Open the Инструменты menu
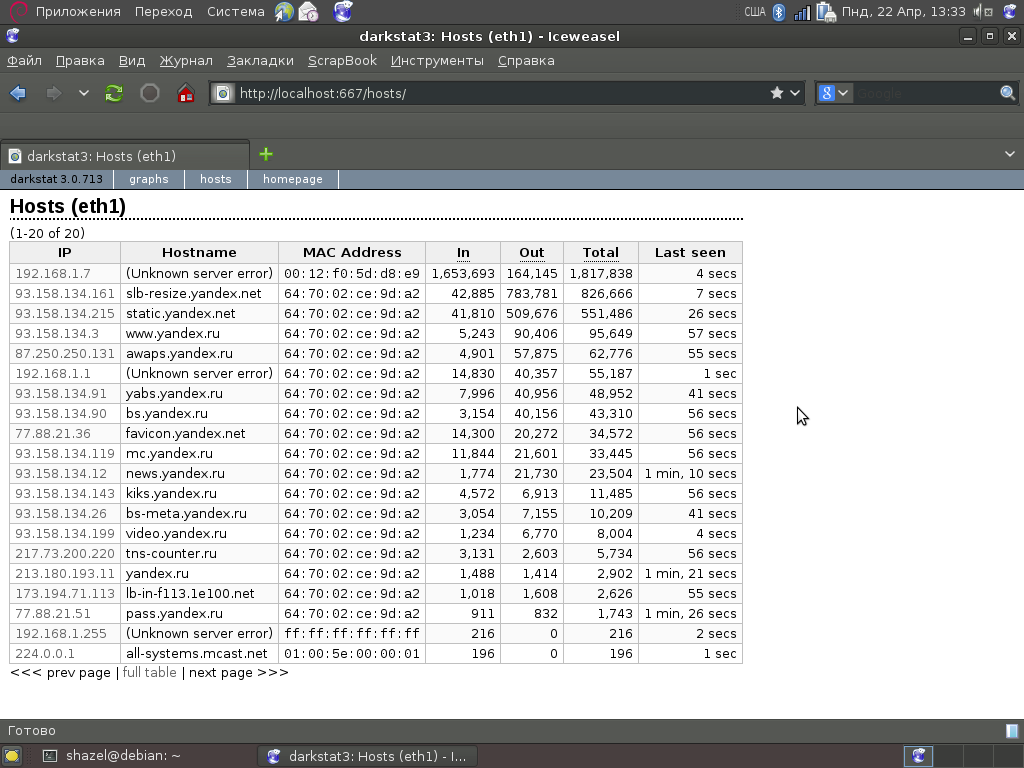This screenshot has width=1024, height=768. (x=437, y=60)
